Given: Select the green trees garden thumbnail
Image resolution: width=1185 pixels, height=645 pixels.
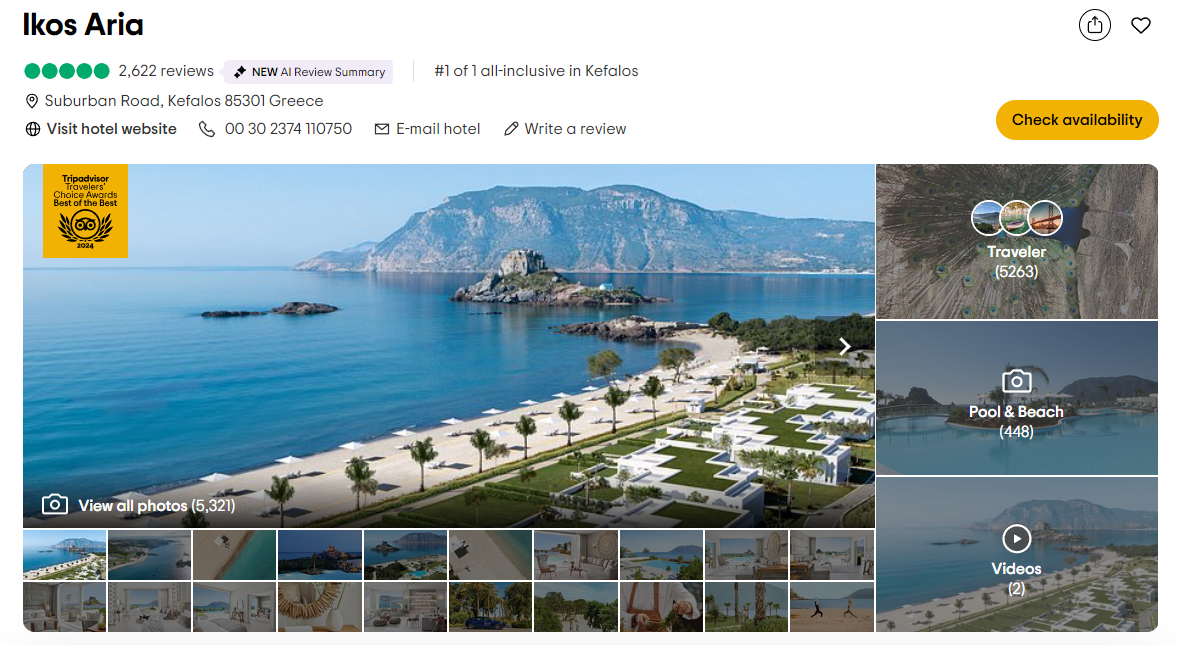Looking at the screenshot, I should tap(576, 606).
